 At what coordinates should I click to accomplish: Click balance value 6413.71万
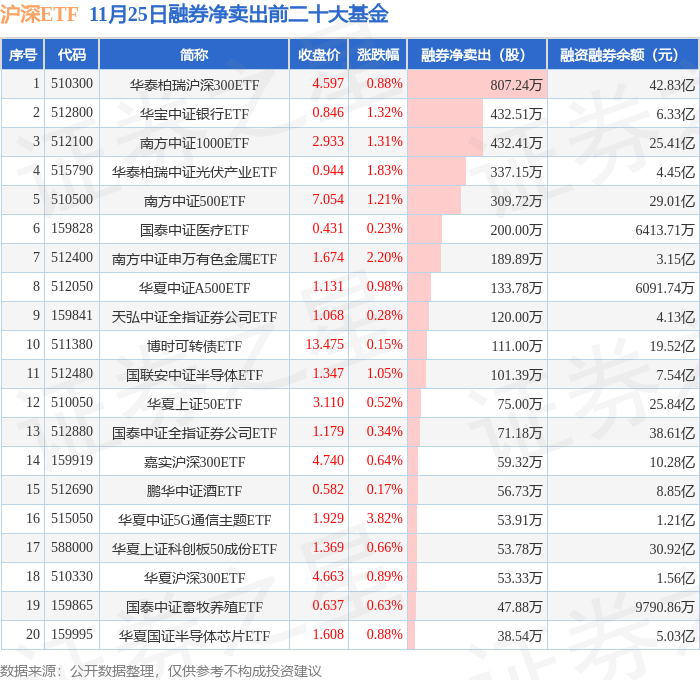[665, 230]
